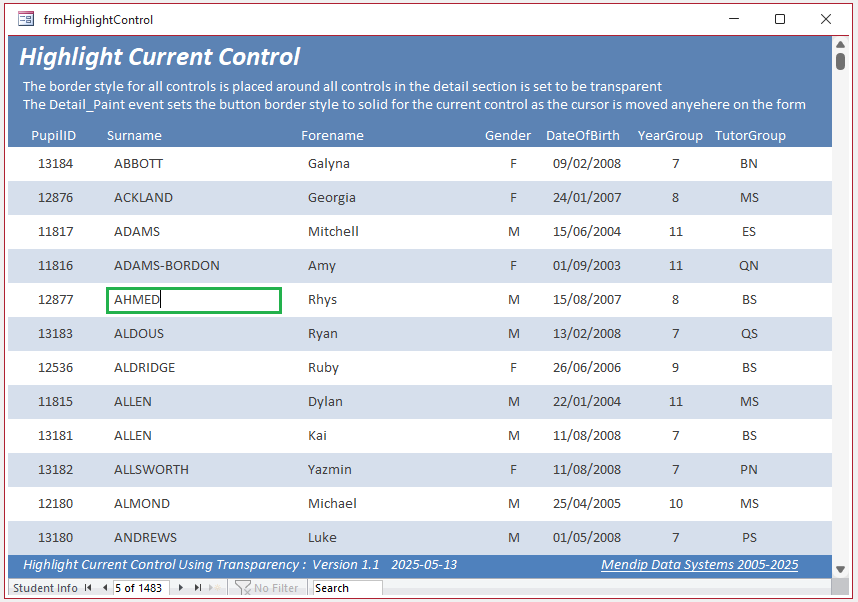Click forename Galyna
This screenshot has width=858, height=602.
pyautogui.click(x=329, y=164)
